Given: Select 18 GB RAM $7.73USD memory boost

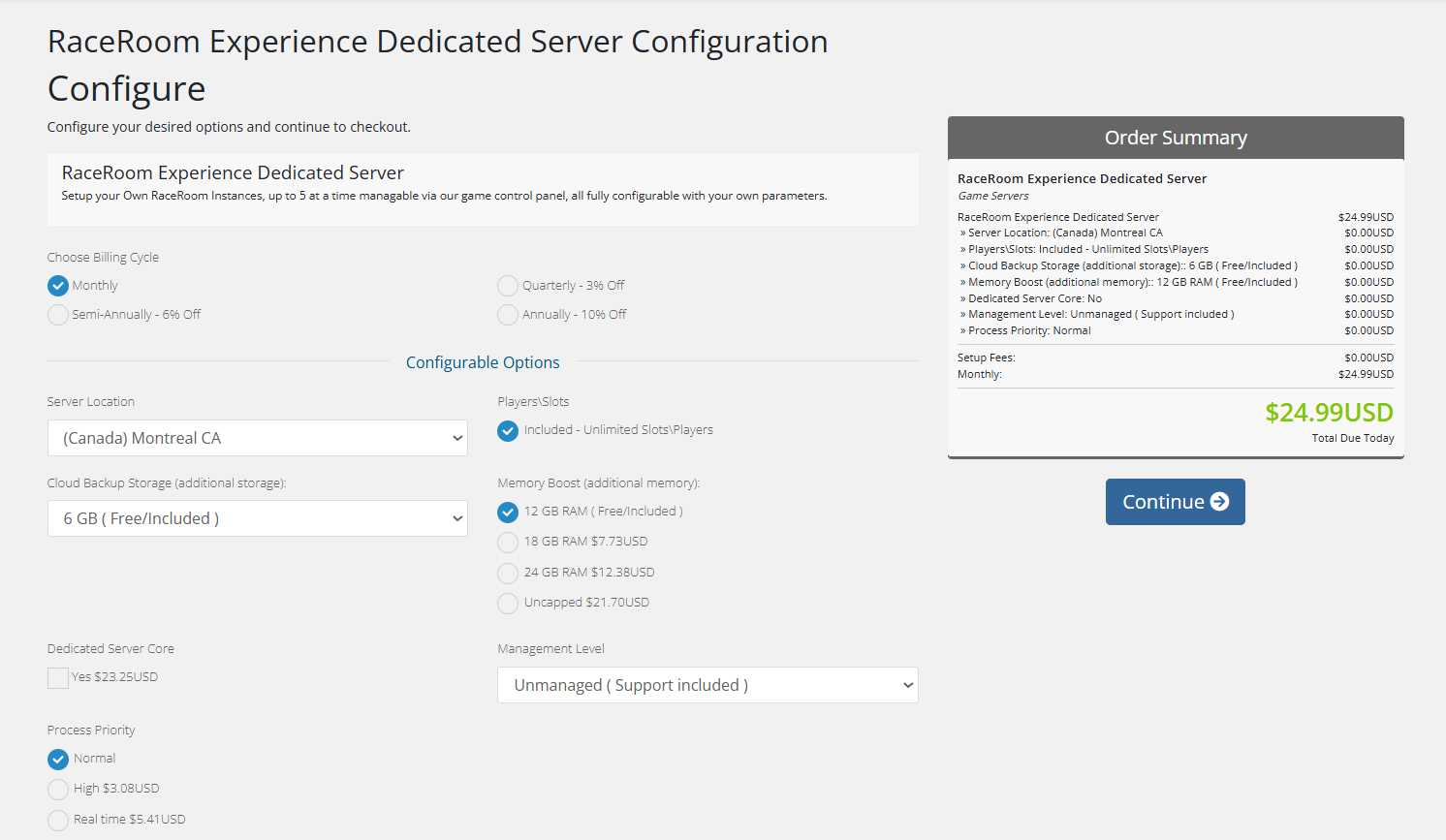Looking at the screenshot, I should pos(508,542).
